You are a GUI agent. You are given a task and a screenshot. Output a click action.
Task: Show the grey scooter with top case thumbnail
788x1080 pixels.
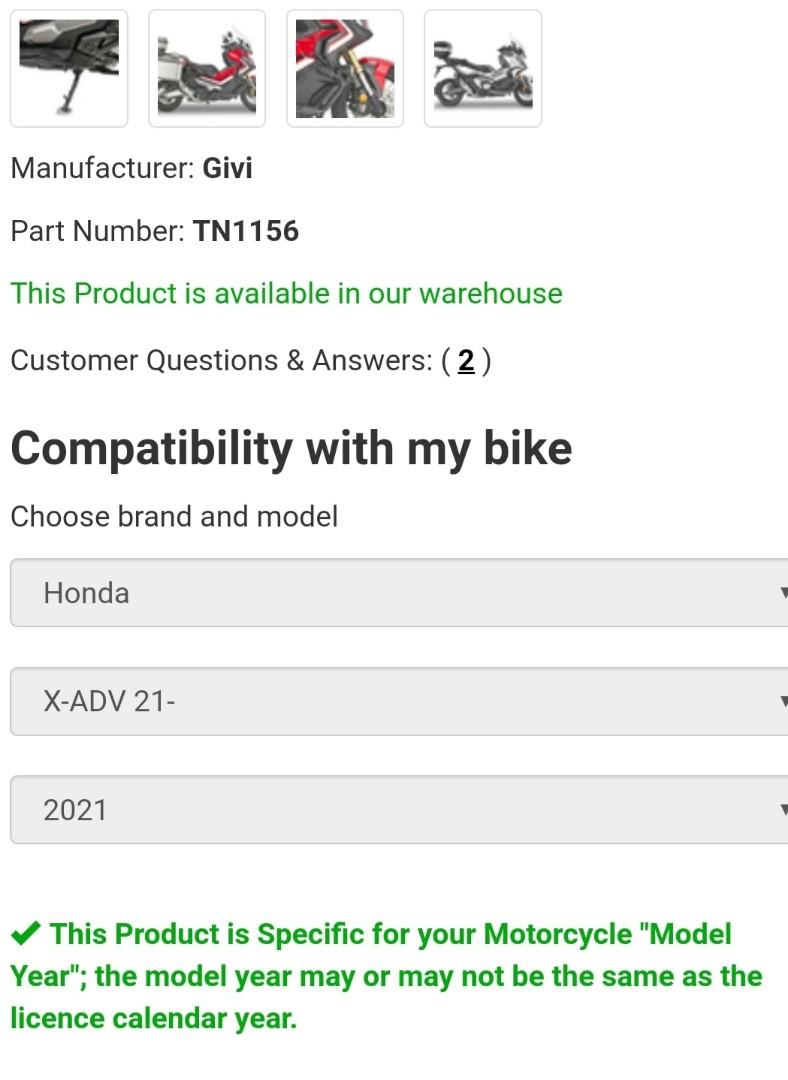[x=483, y=68]
